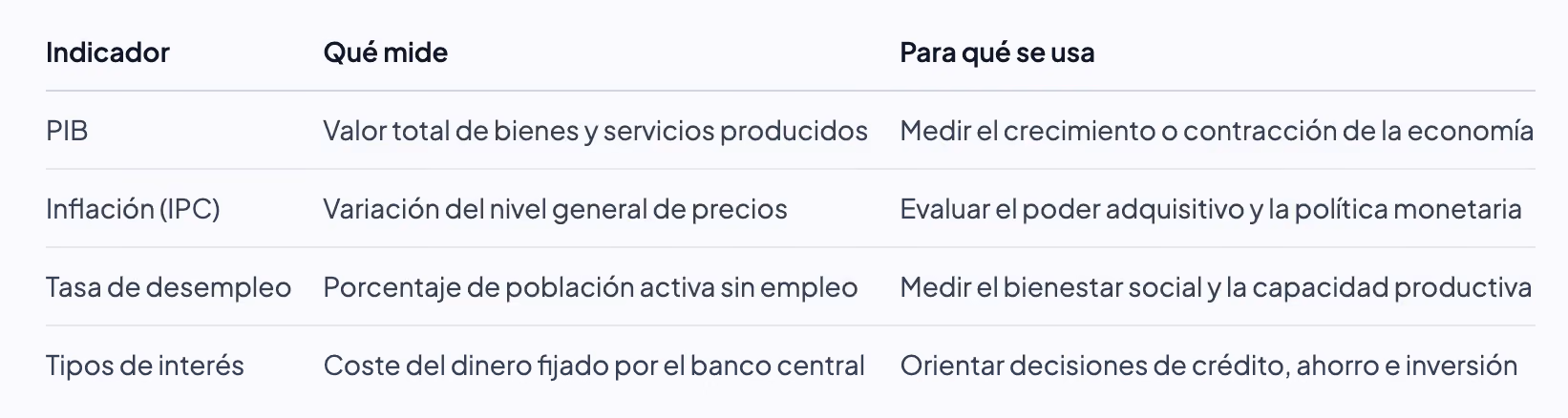The image size is (1568, 418).
Task: Click the Para qué se usa header
Action: tap(997, 52)
